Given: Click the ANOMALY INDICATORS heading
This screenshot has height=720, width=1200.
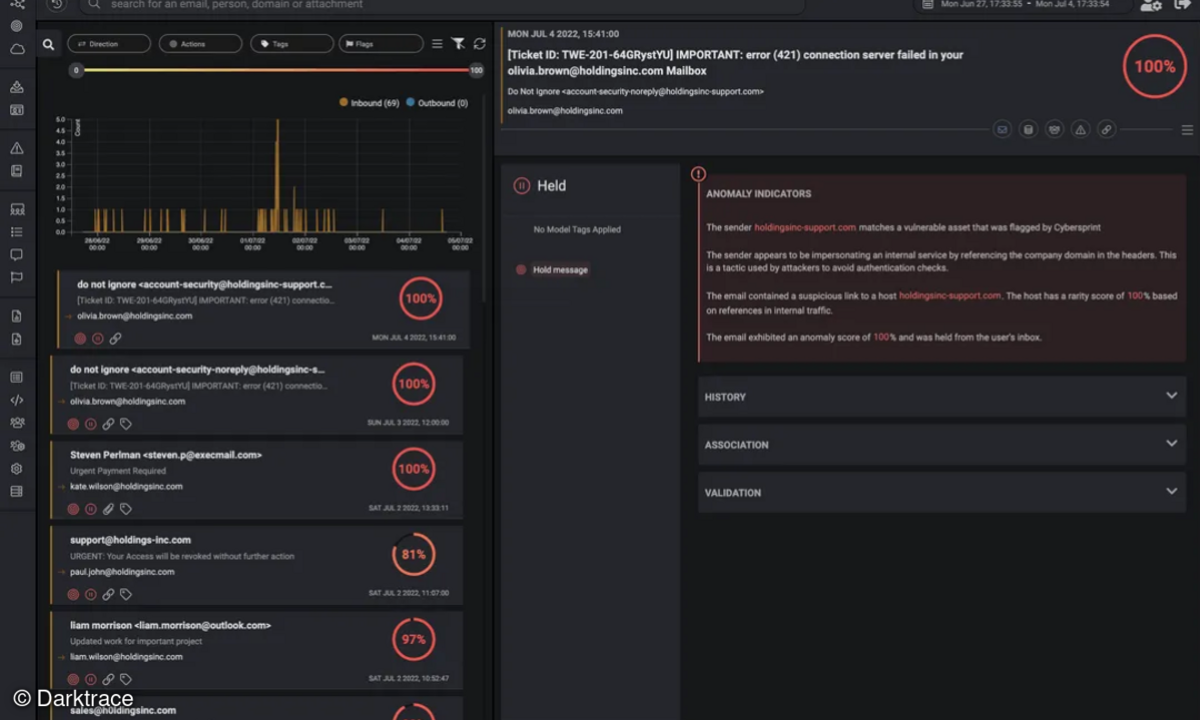Looking at the screenshot, I should click(x=759, y=194).
